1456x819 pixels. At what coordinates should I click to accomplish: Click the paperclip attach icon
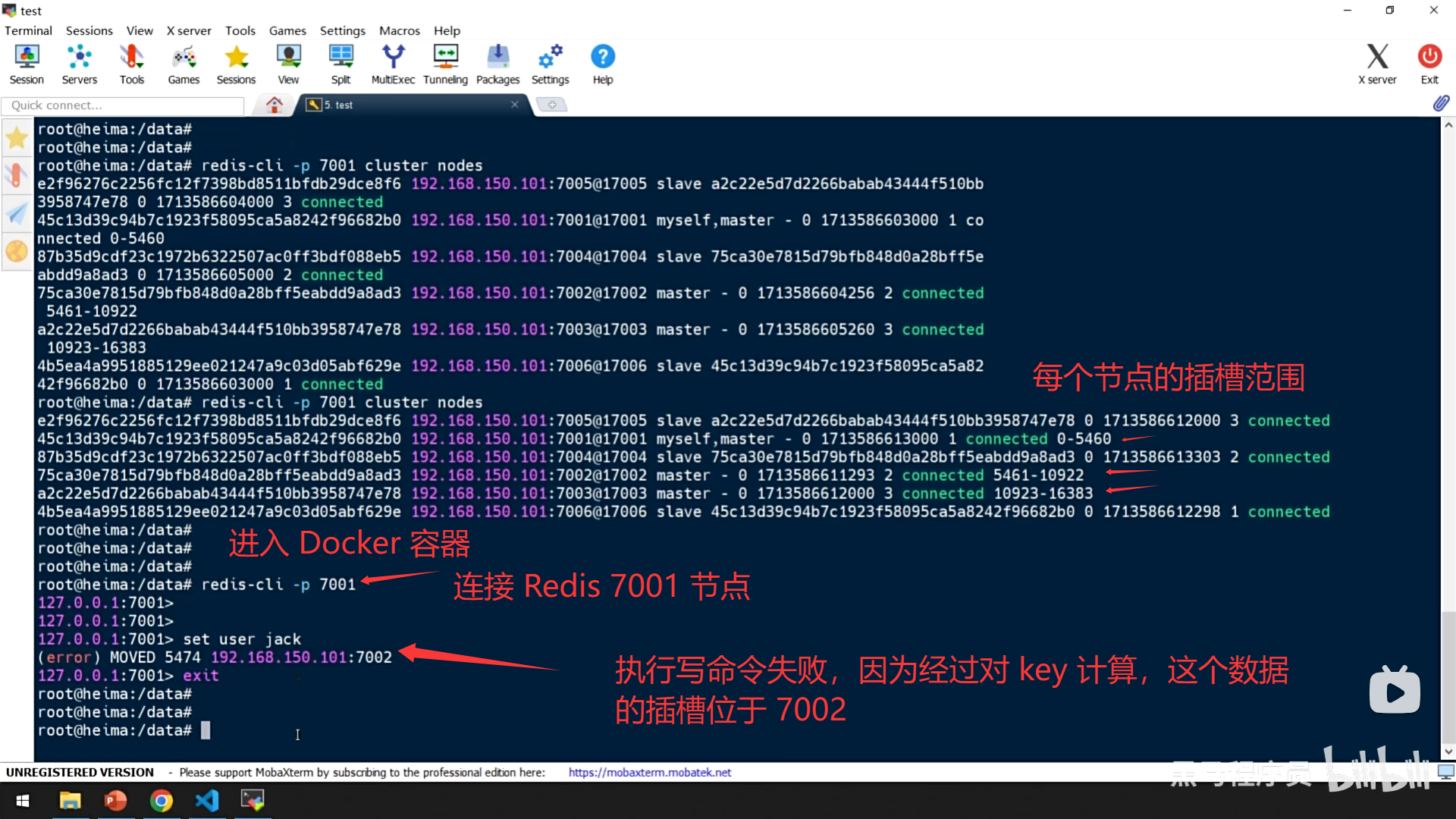click(x=1441, y=104)
